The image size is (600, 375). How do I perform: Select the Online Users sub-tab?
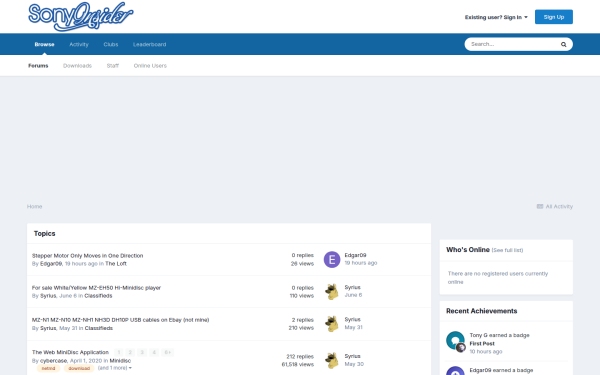point(150,66)
